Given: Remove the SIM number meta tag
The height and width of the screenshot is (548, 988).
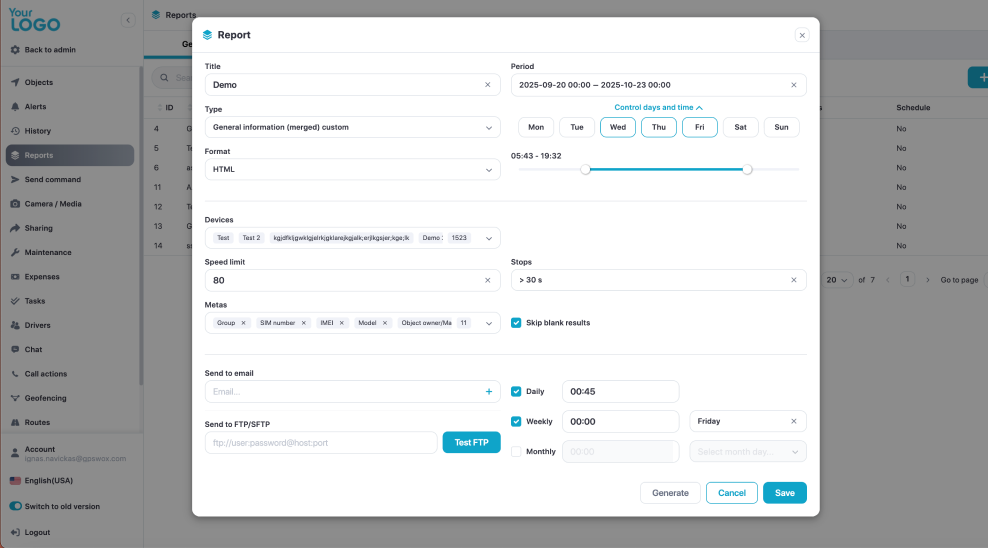Looking at the screenshot, I should coord(304,323).
